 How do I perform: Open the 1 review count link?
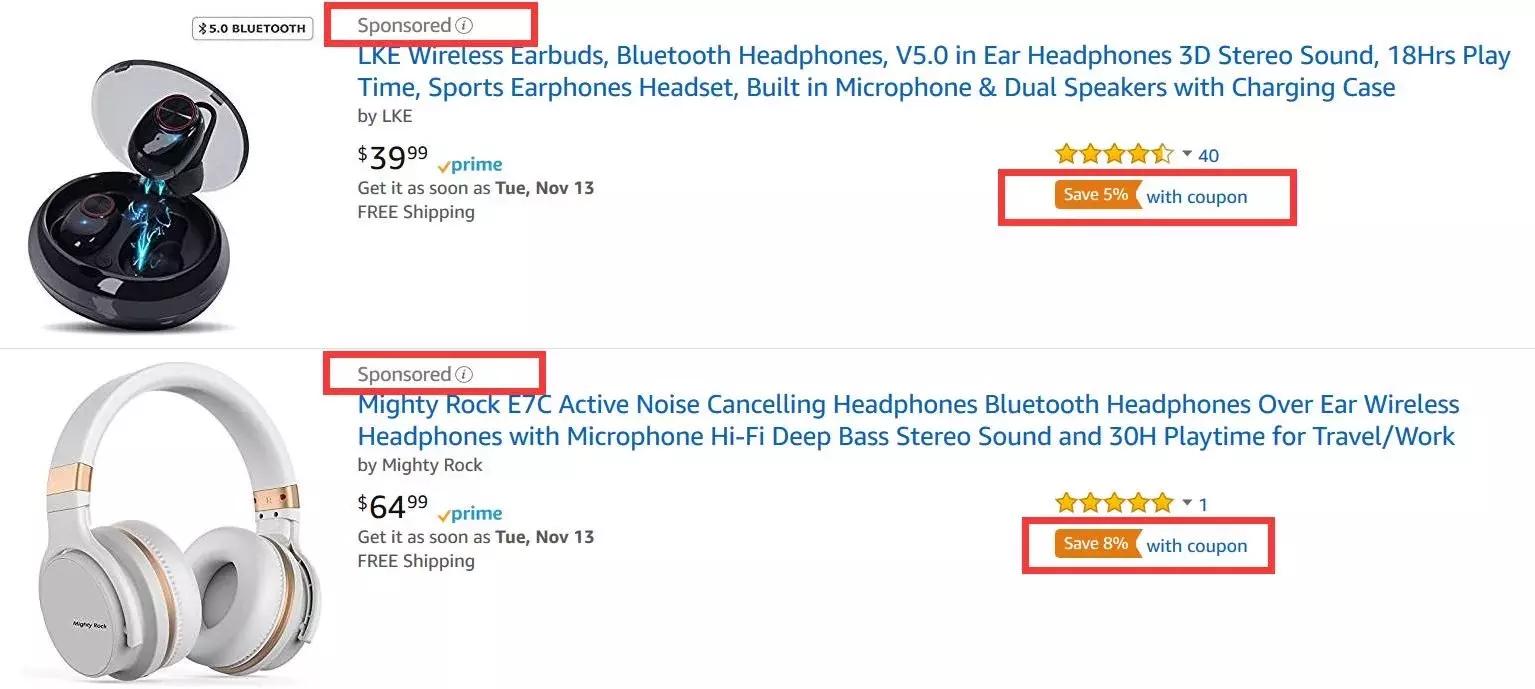[x=1203, y=504]
